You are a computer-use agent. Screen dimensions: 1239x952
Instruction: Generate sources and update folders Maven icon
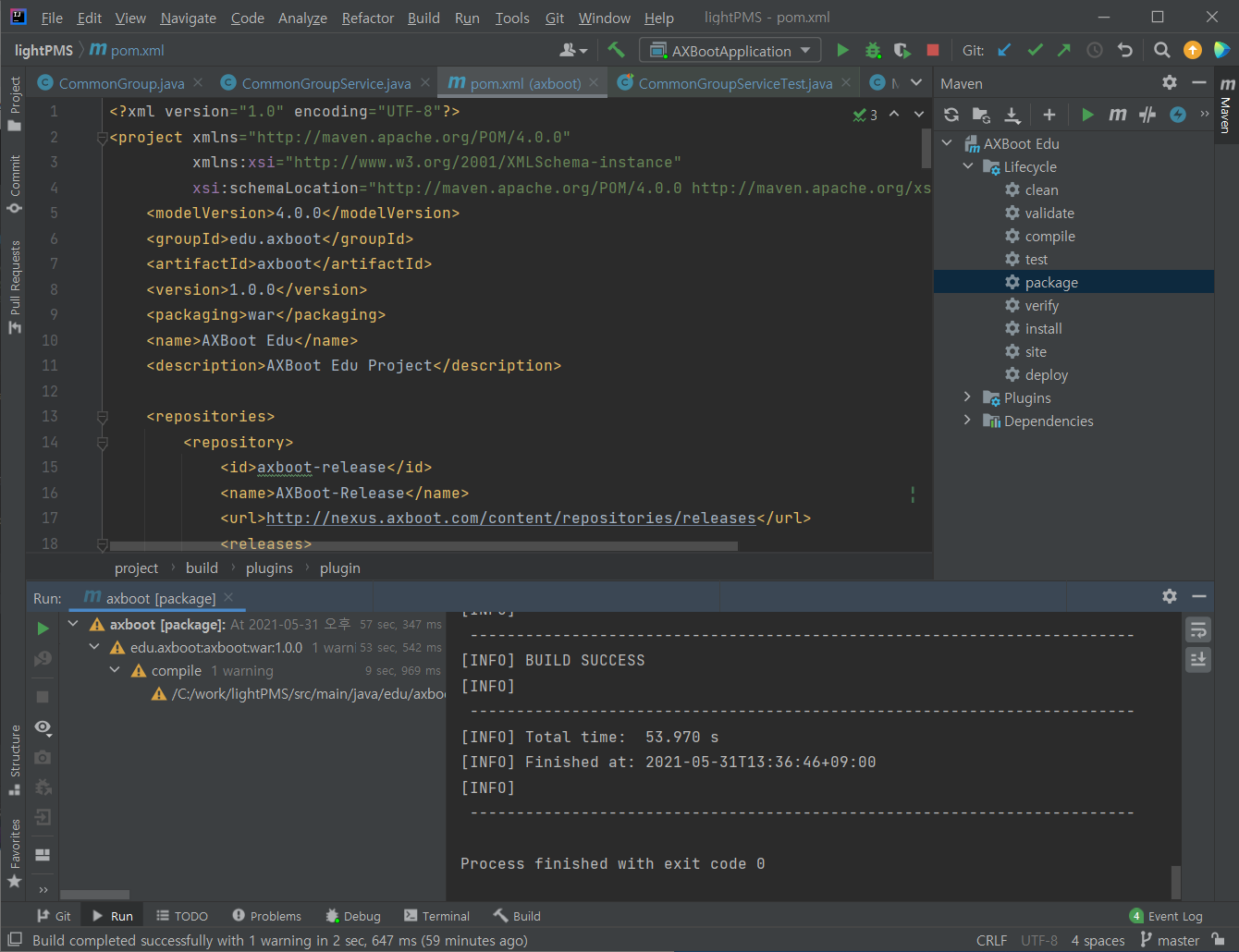click(x=981, y=115)
